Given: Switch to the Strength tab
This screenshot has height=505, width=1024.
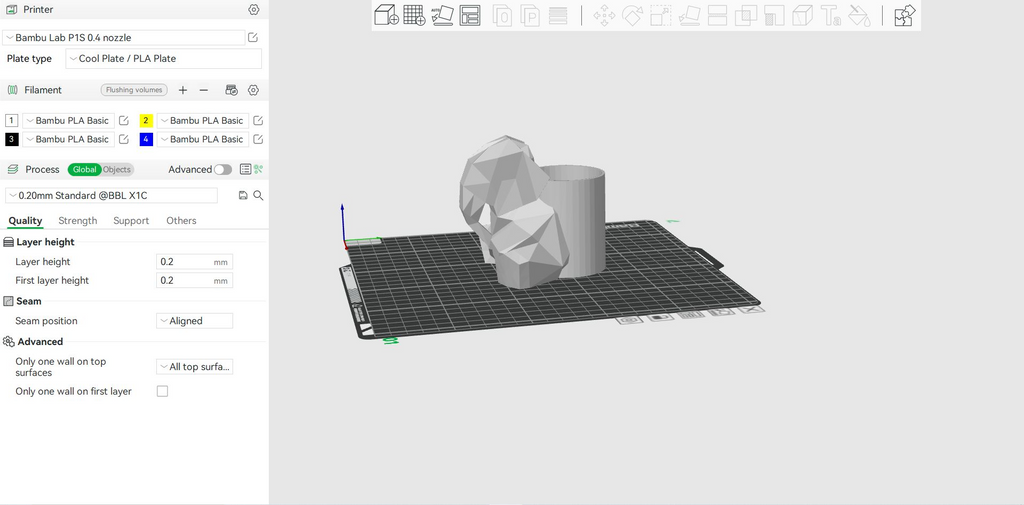Looking at the screenshot, I should [x=78, y=221].
